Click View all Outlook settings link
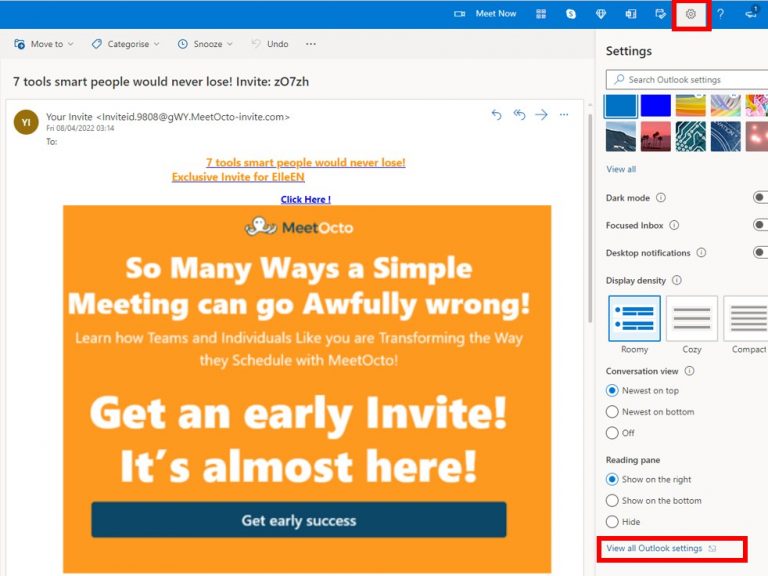 pyautogui.click(x=654, y=548)
